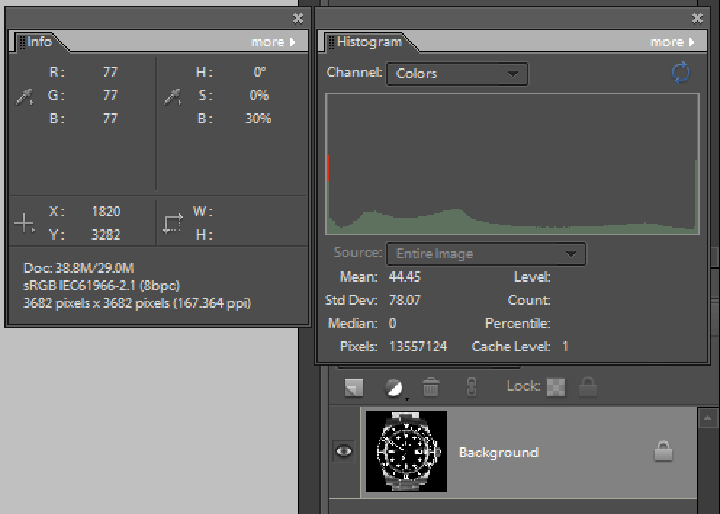
Task: Click layers panel scroll up arrow
Action: pyautogui.click(x=708, y=418)
